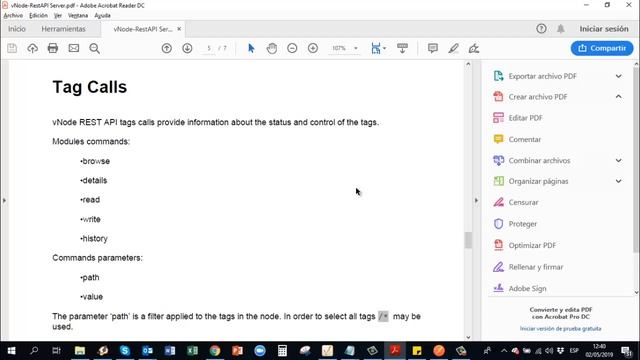The width and height of the screenshot is (640, 360).
Task: Open the Edición menu
Action: coord(38,16)
